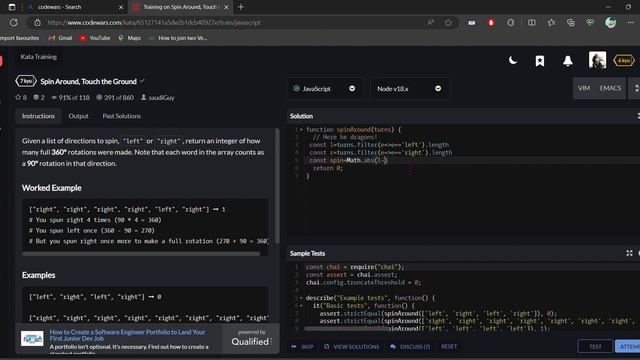Open a new browser tab

[x=241, y=7]
